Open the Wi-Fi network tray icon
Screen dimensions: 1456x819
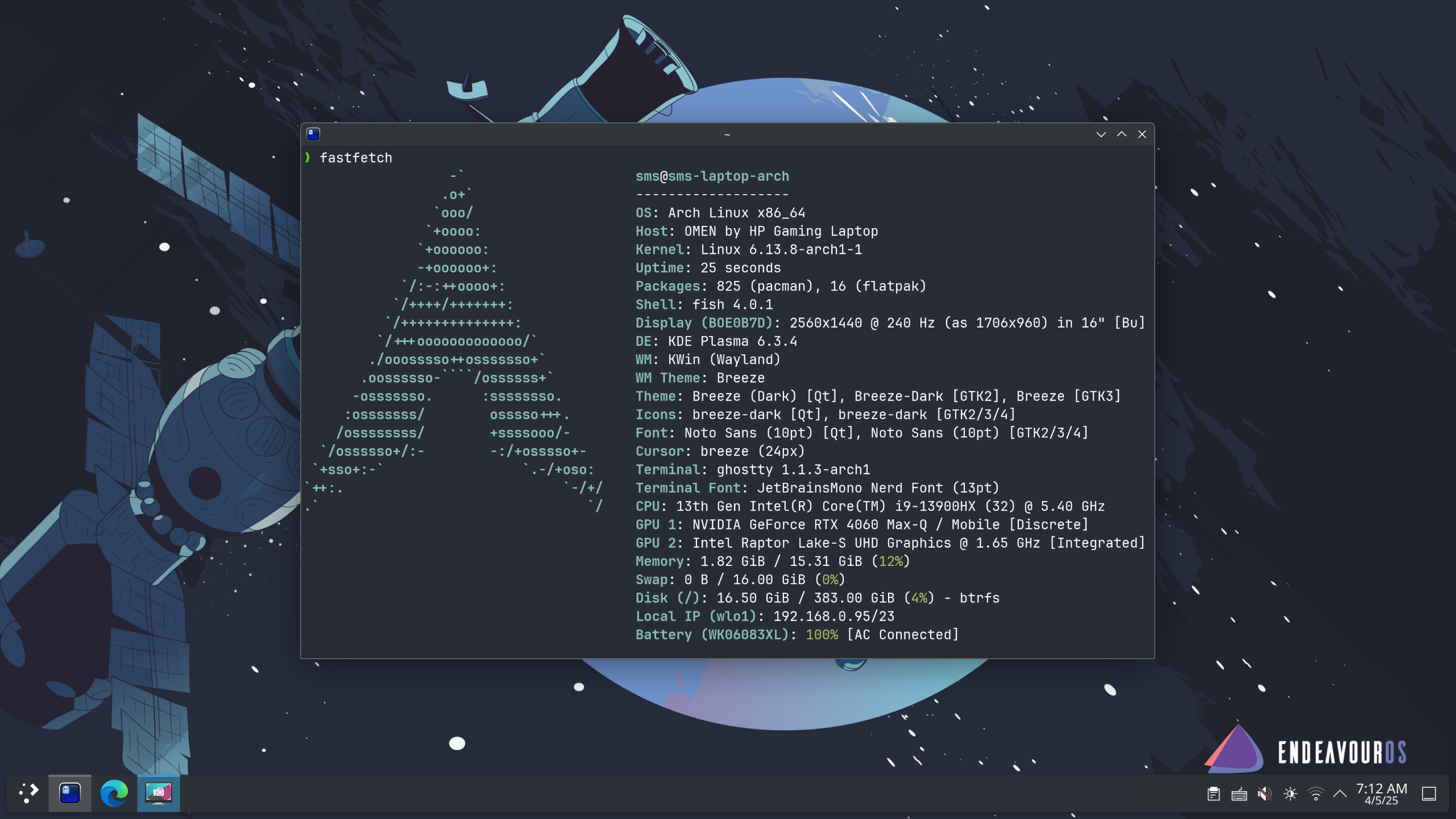(x=1316, y=794)
